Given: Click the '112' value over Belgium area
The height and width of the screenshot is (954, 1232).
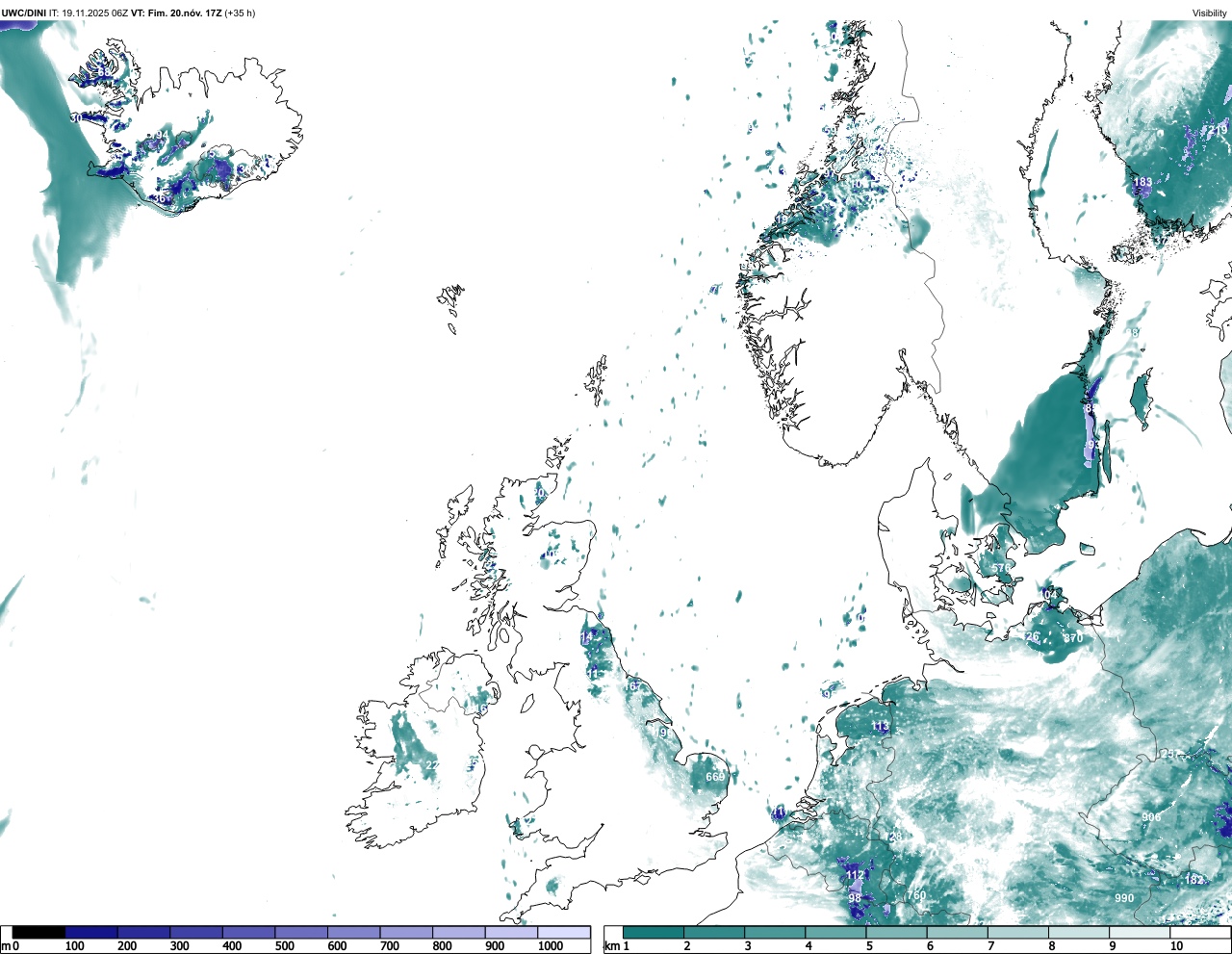Looking at the screenshot, I should point(856,875).
